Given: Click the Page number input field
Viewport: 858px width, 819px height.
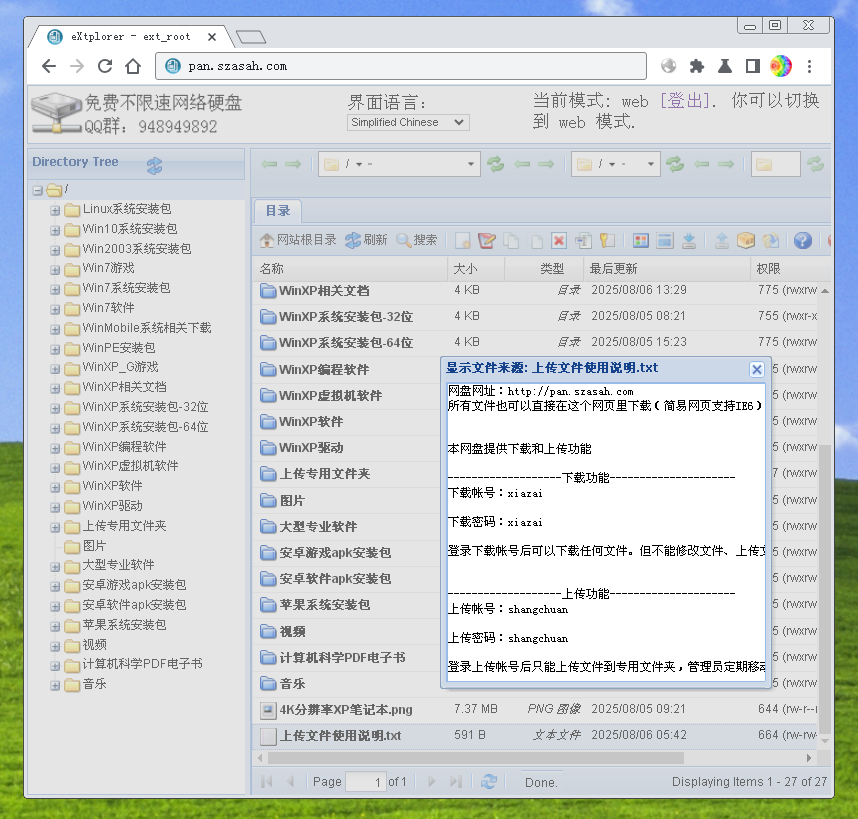Looking at the screenshot, I should pyautogui.click(x=366, y=782).
